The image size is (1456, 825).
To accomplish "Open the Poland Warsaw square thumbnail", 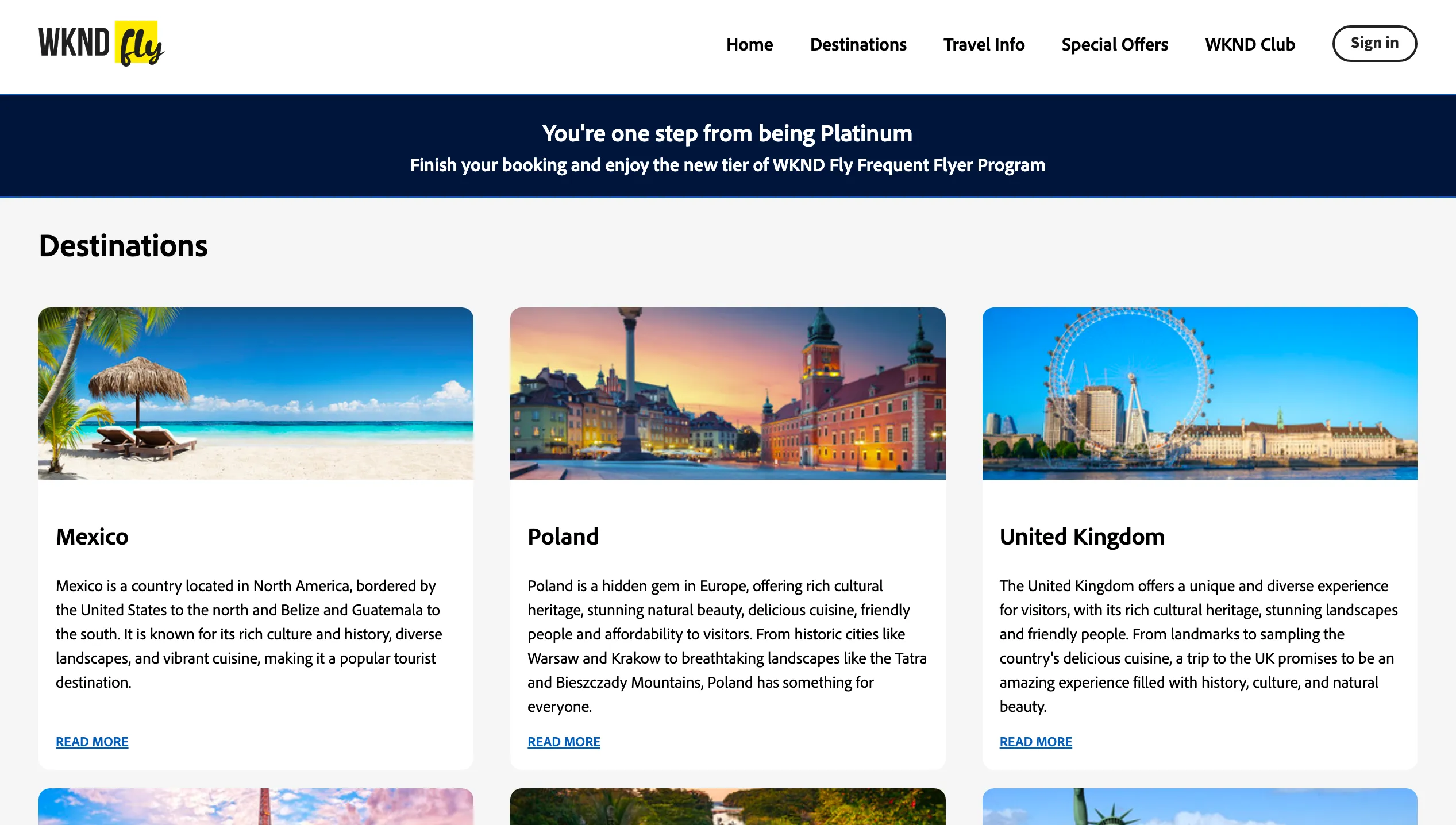I will tap(727, 394).
